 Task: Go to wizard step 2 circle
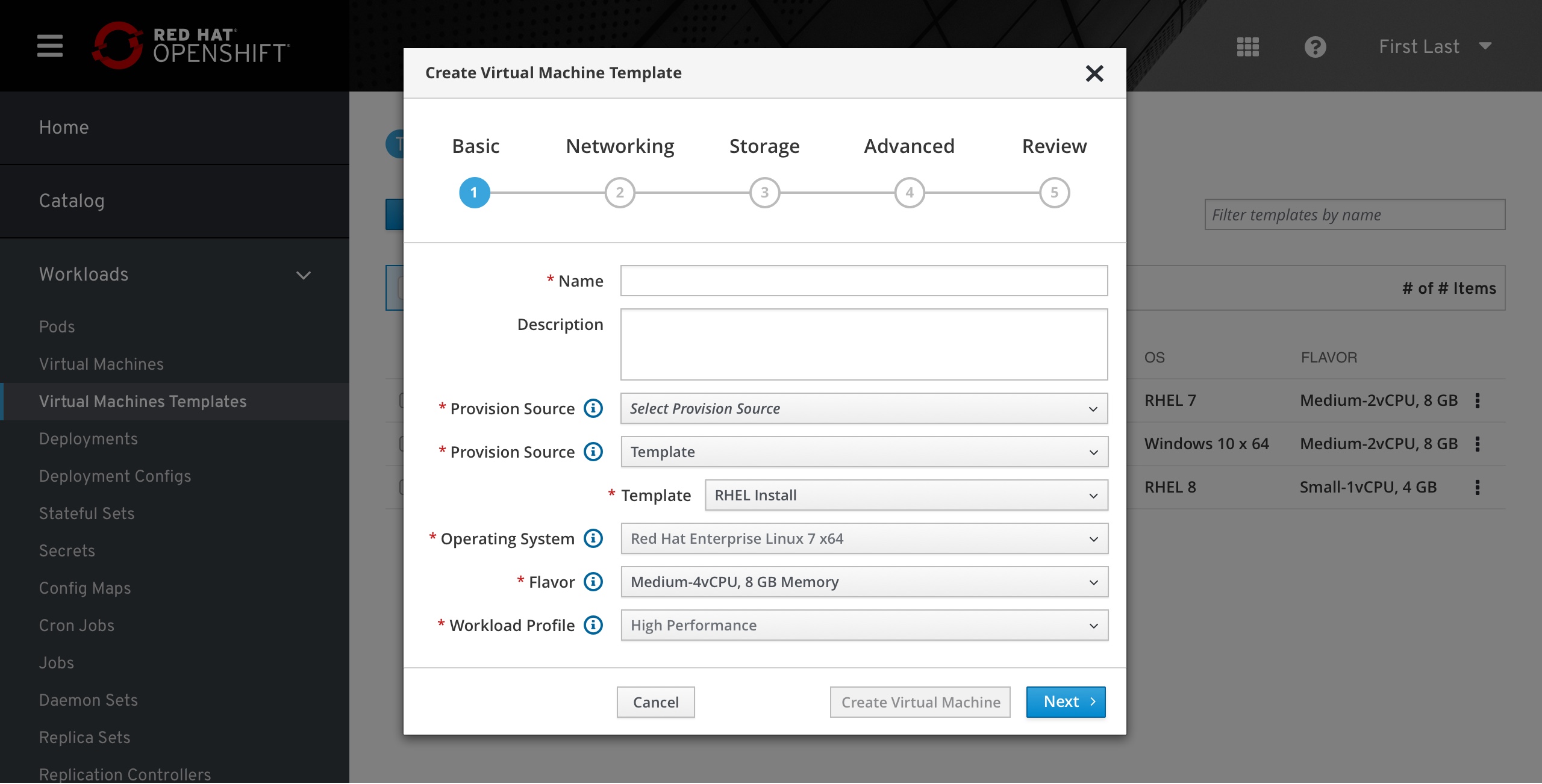click(x=620, y=193)
